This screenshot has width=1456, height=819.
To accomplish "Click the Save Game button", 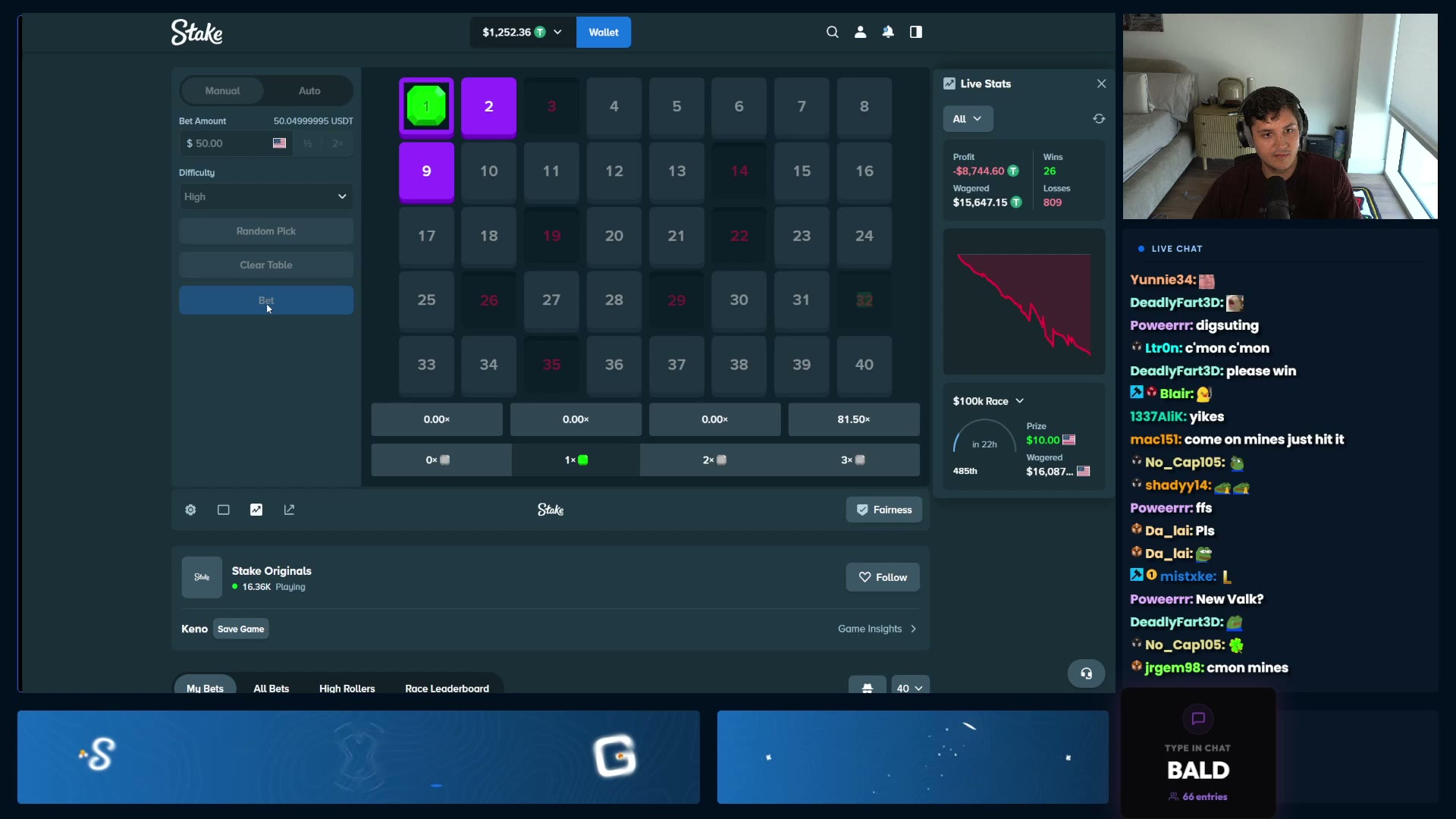I will click(241, 629).
